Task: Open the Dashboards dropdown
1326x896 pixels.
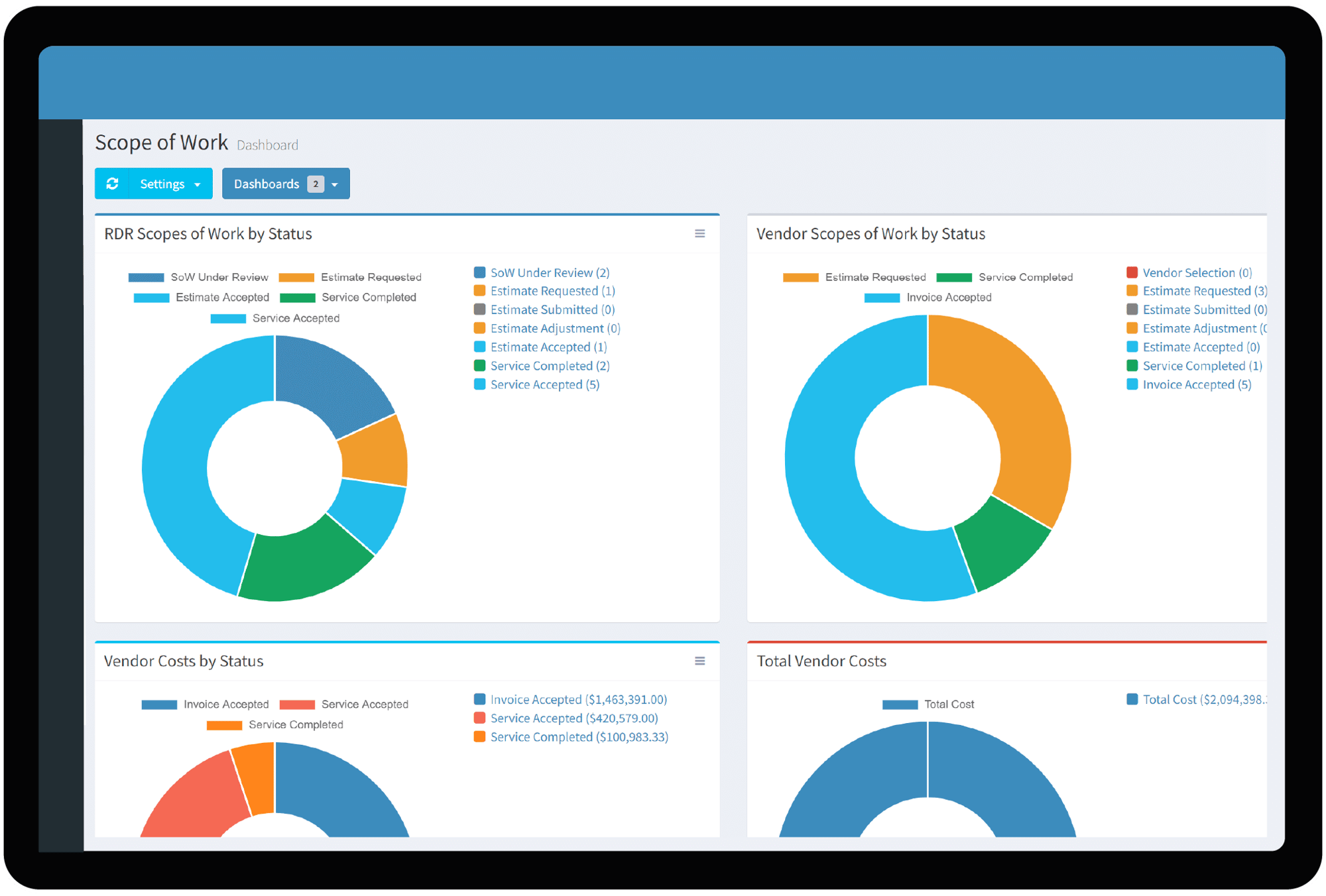Action: tap(286, 184)
